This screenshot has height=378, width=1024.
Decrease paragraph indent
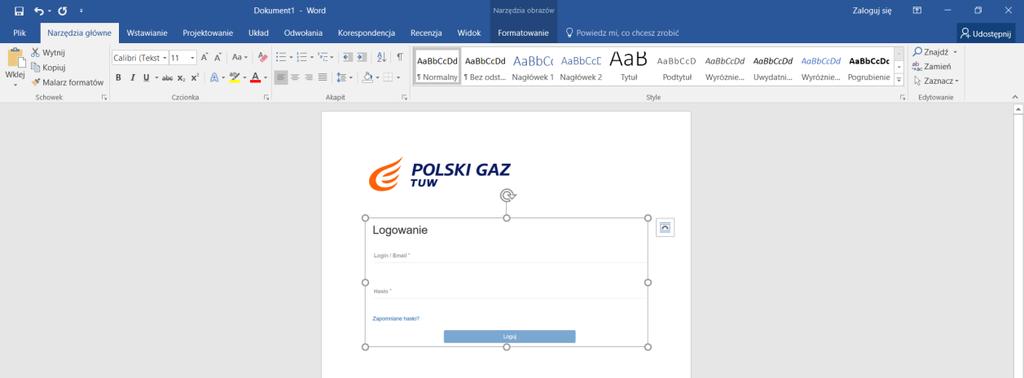click(x=347, y=57)
